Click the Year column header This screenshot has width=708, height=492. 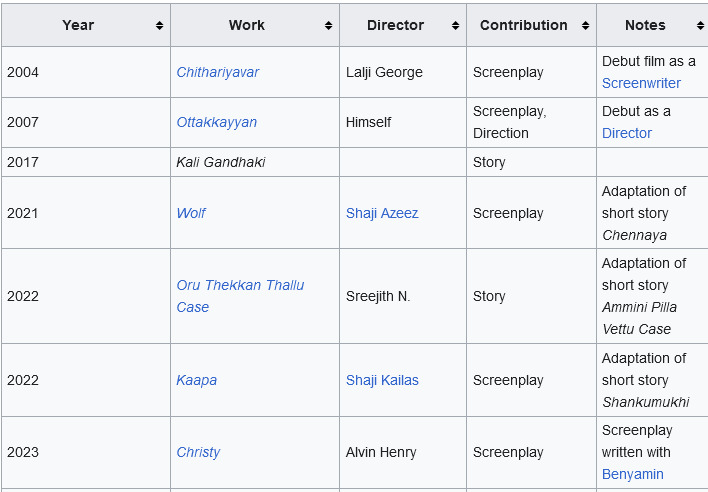[78, 25]
